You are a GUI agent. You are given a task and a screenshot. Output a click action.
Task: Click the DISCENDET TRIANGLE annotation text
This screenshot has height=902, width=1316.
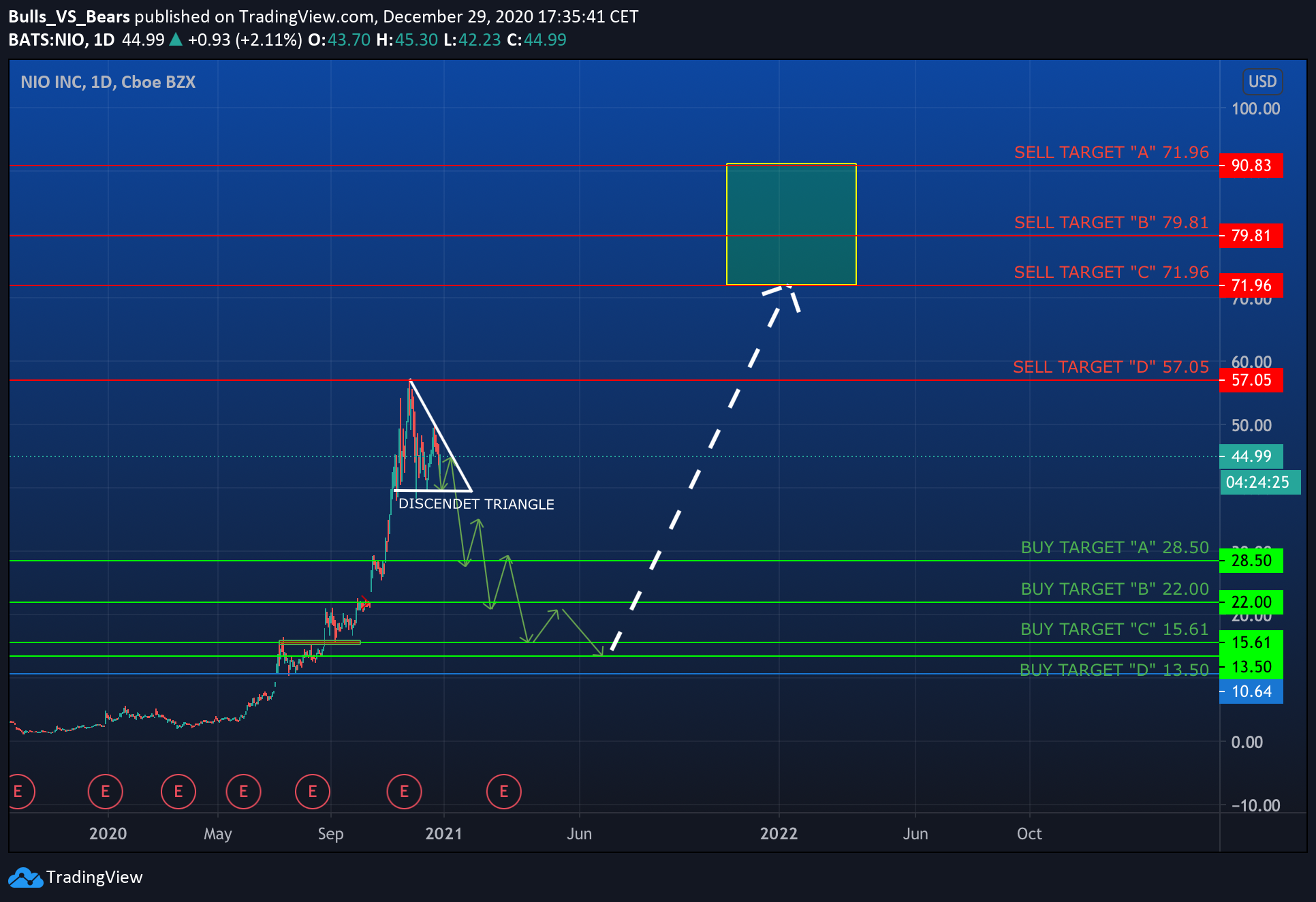click(x=476, y=505)
